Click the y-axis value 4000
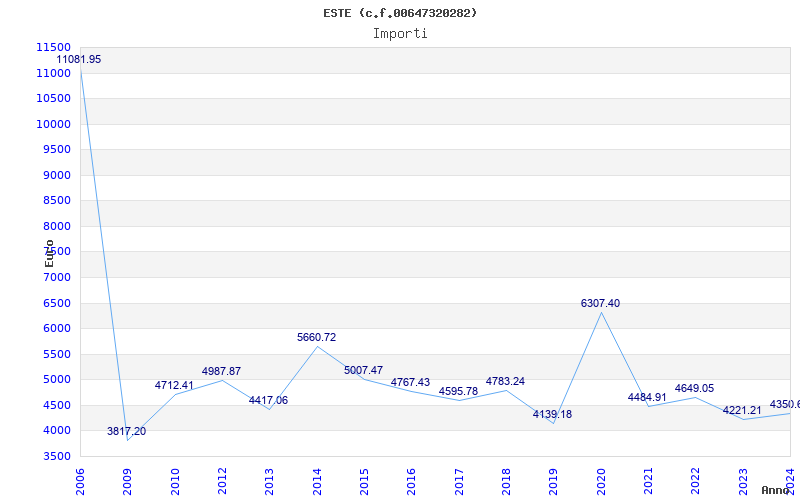Screen dimensions: 800x500 pyautogui.click(x=57, y=431)
